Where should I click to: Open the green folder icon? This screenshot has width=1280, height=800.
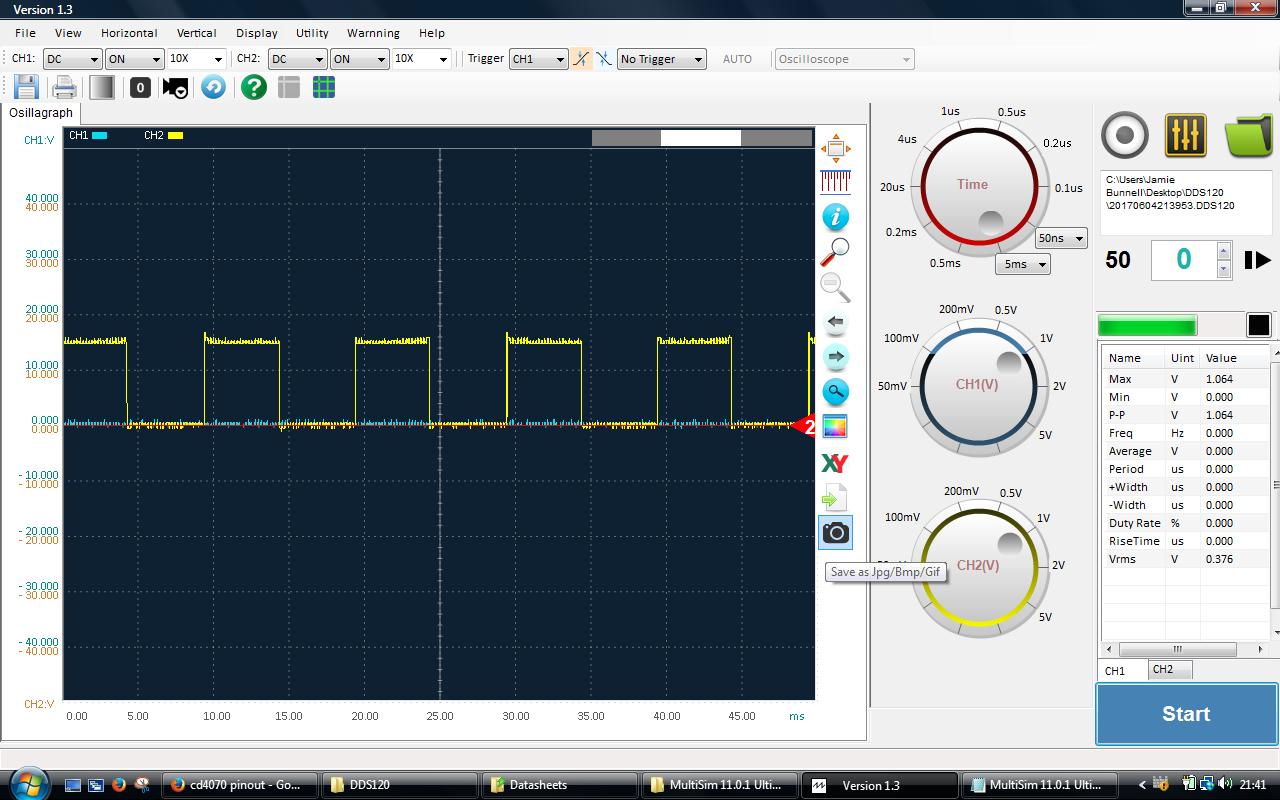point(1247,135)
